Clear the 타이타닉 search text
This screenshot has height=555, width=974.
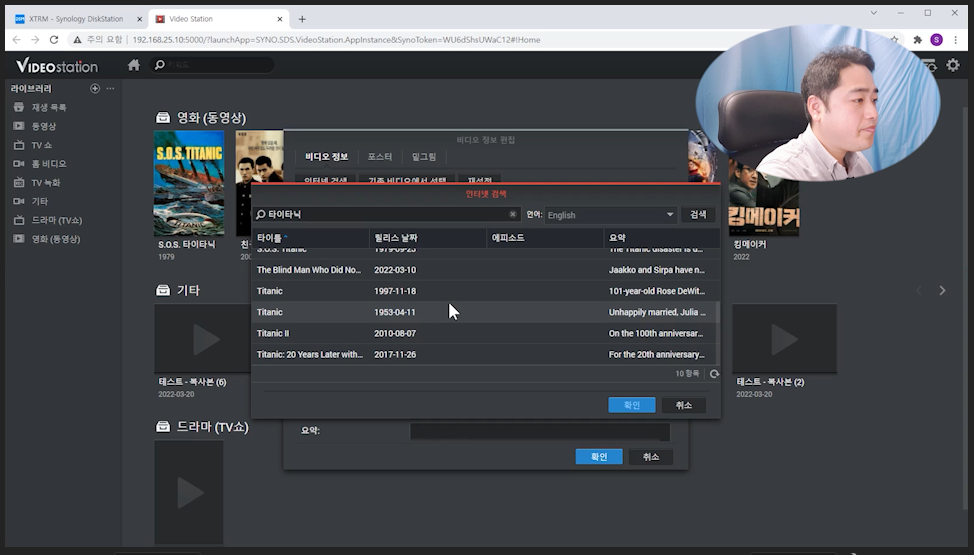pos(512,214)
